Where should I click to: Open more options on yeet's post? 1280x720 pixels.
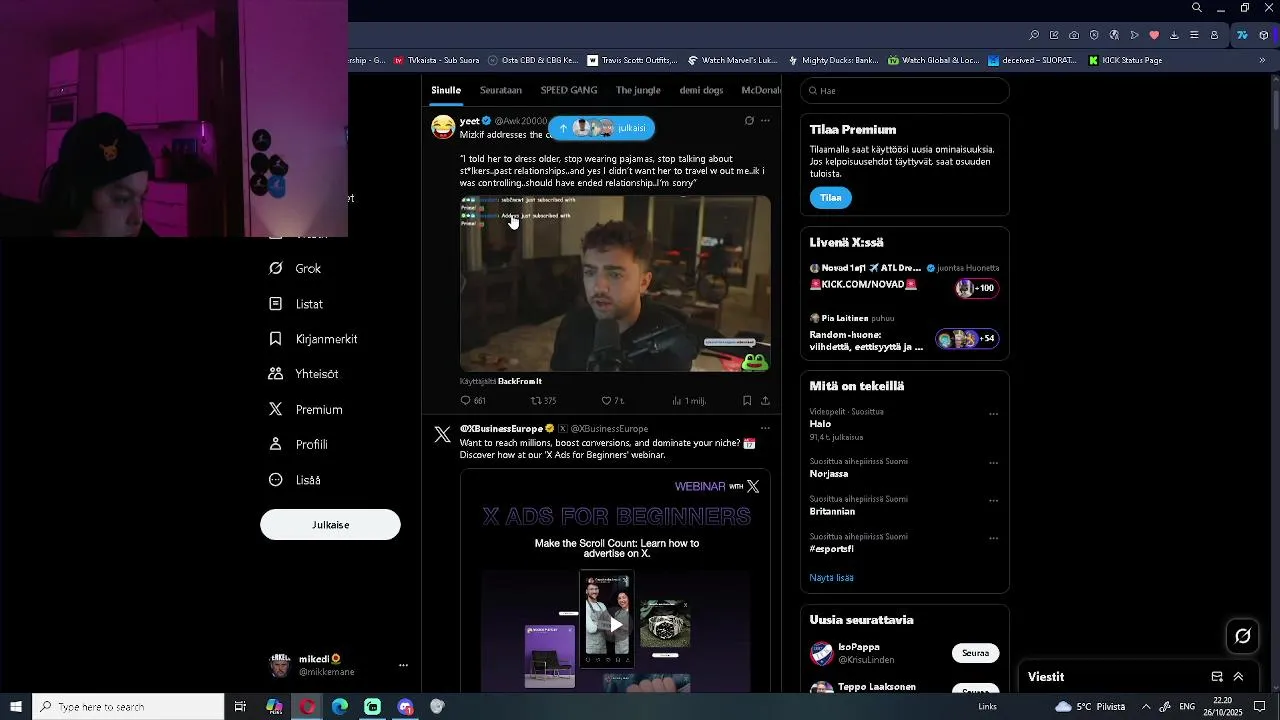(x=765, y=121)
